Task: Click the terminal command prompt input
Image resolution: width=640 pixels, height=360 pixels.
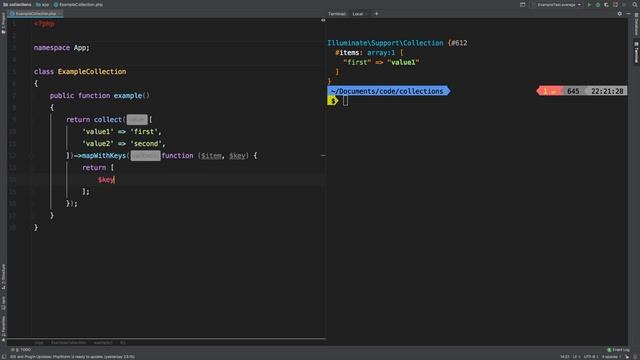Action: click(x=346, y=101)
